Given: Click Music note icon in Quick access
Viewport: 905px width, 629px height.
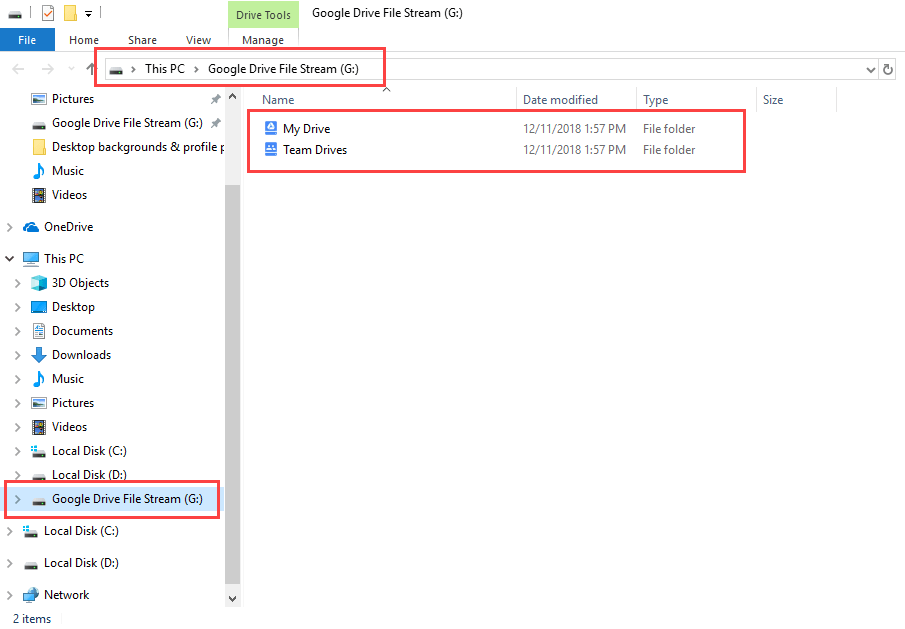Looking at the screenshot, I should click(39, 171).
